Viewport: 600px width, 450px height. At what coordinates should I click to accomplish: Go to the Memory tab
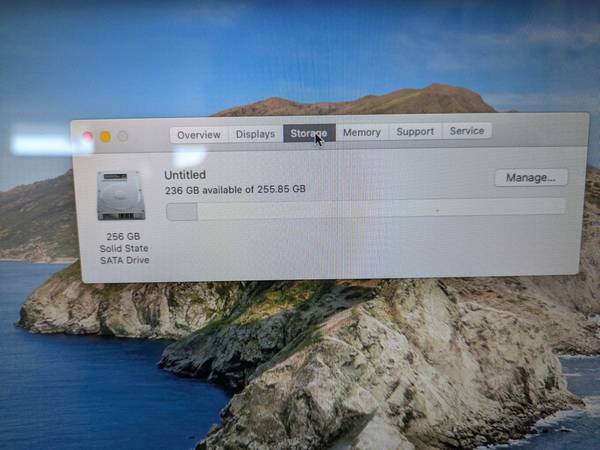pyautogui.click(x=361, y=132)
